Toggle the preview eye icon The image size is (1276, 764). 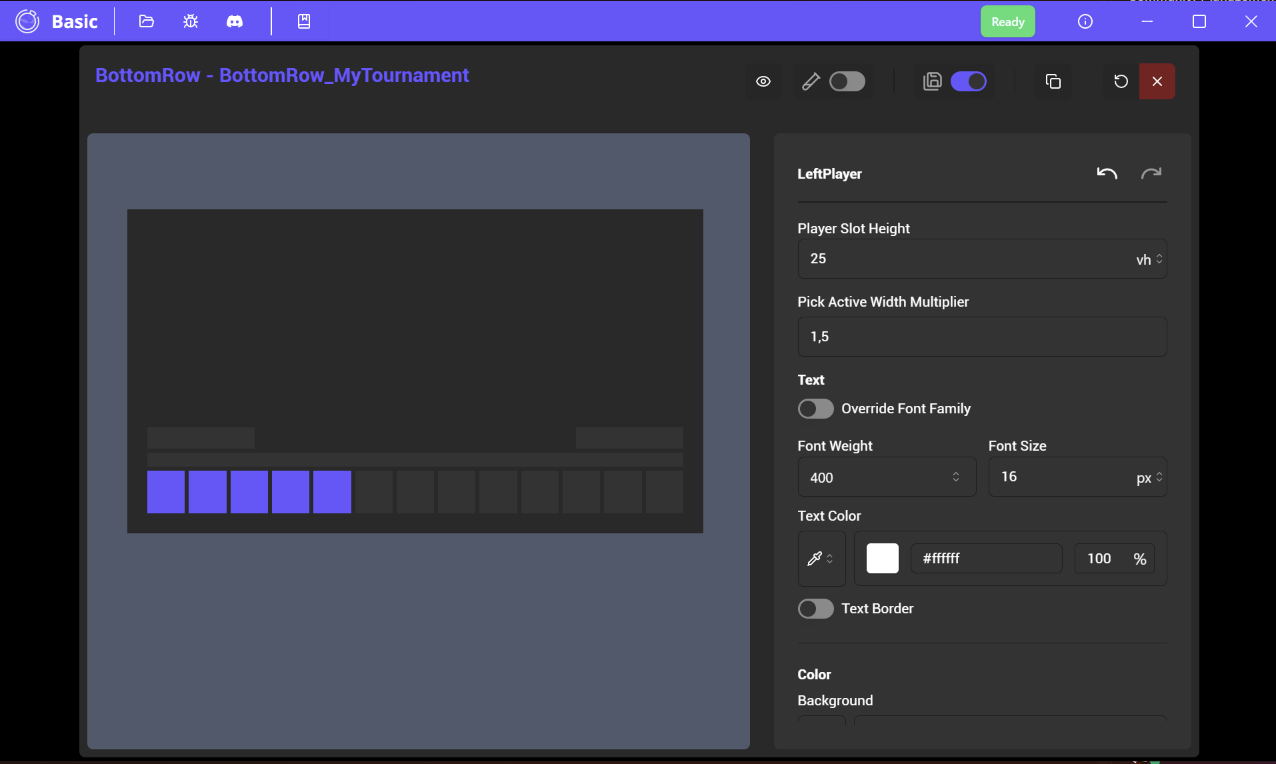point(763,82)
